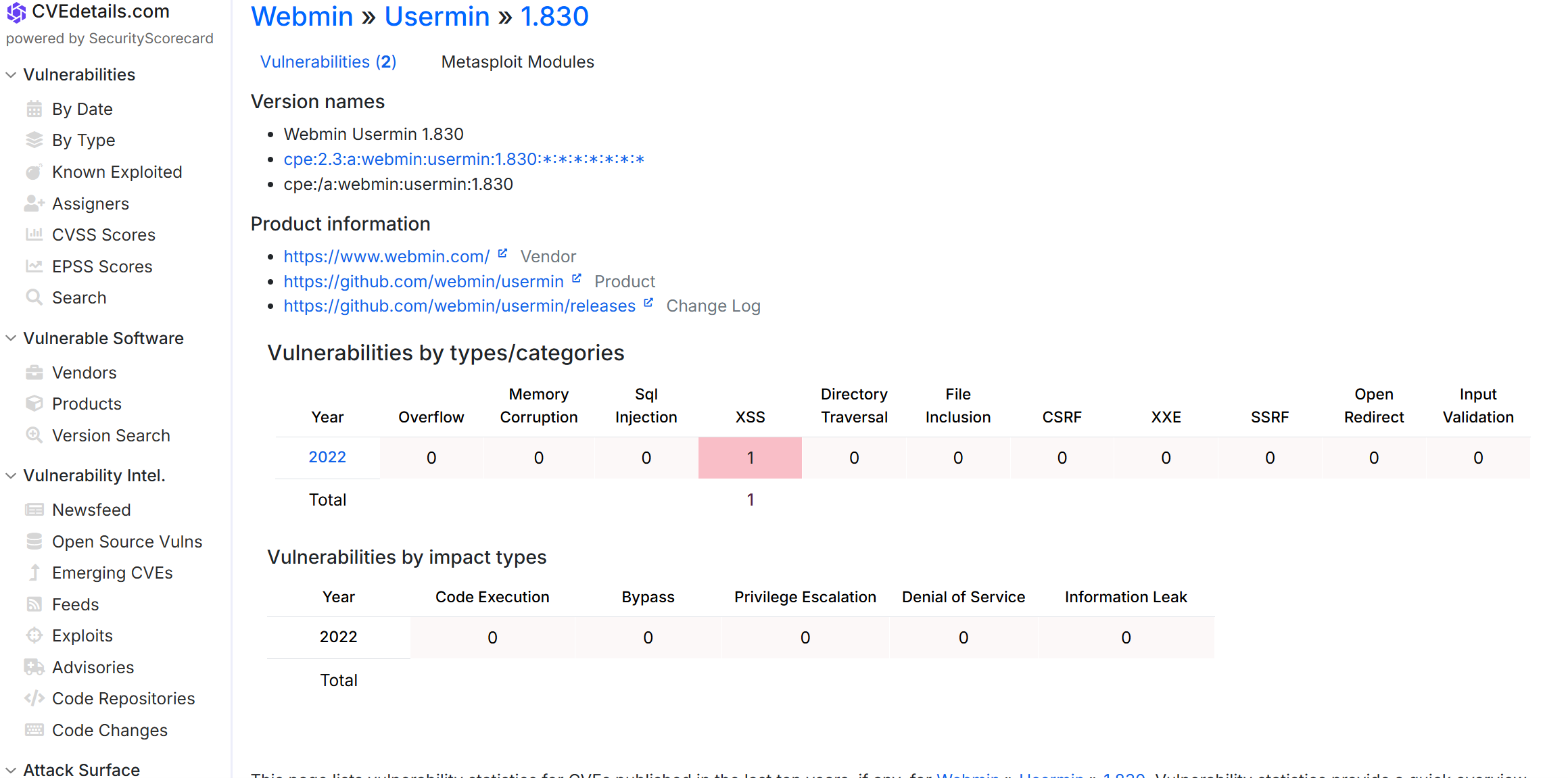Switch to Metasploit Modules tab
Screen dimensions: 1568x778
(517, 62)
